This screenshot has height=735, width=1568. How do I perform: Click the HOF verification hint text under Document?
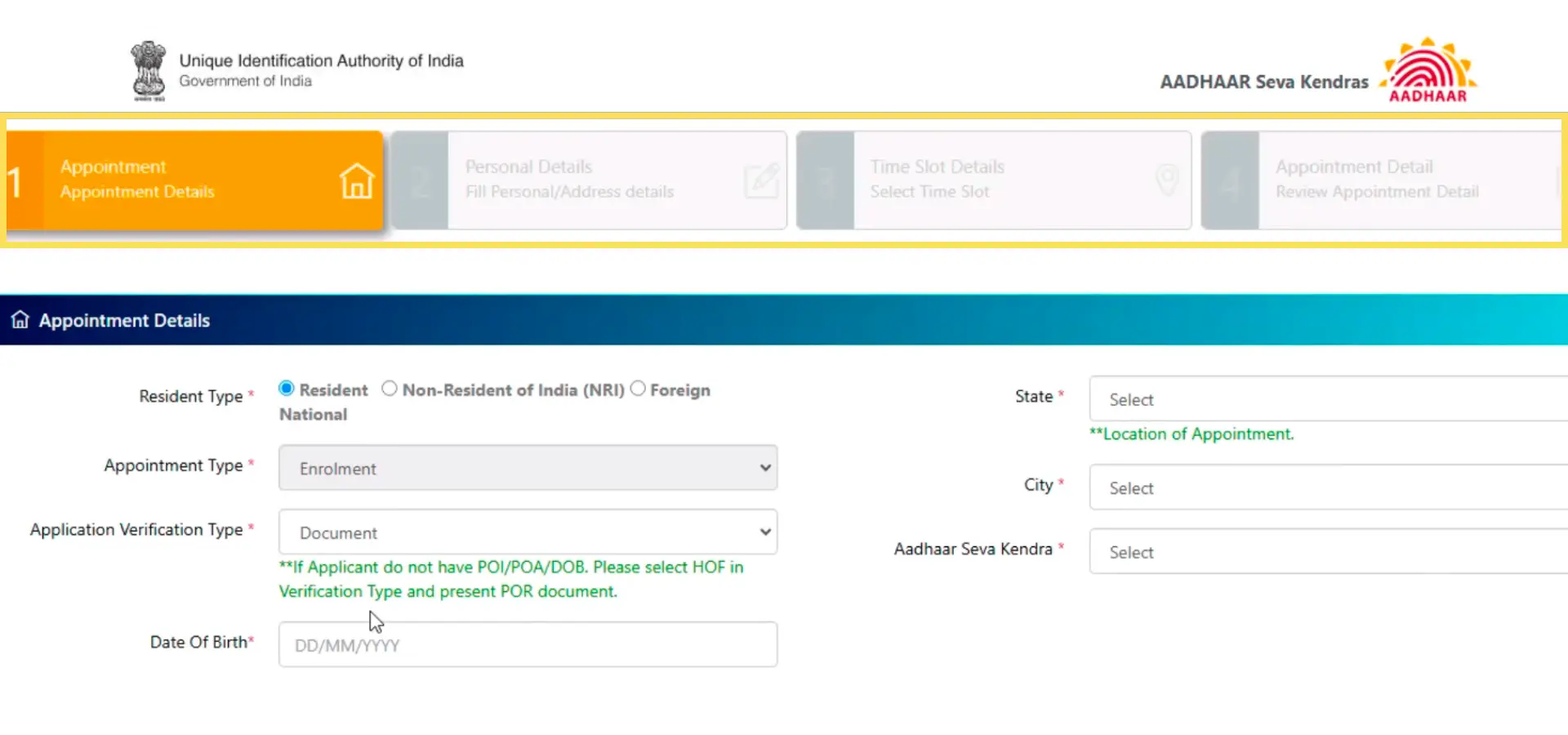coord(511,579)
